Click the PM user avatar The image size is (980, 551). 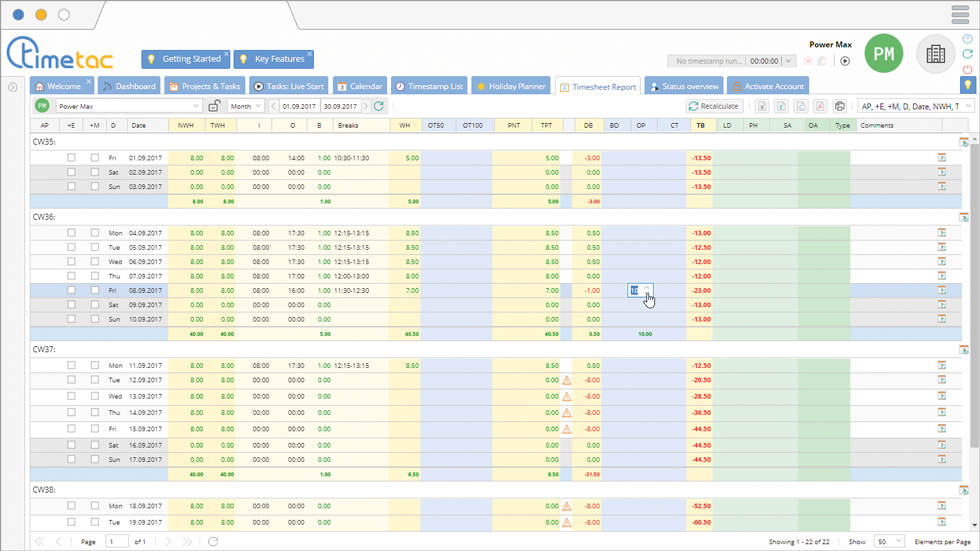tap(883, 54)
